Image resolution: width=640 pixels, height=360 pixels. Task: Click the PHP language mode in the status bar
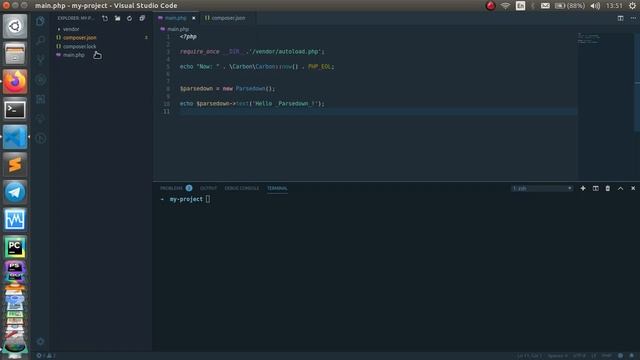click(607, 356)
